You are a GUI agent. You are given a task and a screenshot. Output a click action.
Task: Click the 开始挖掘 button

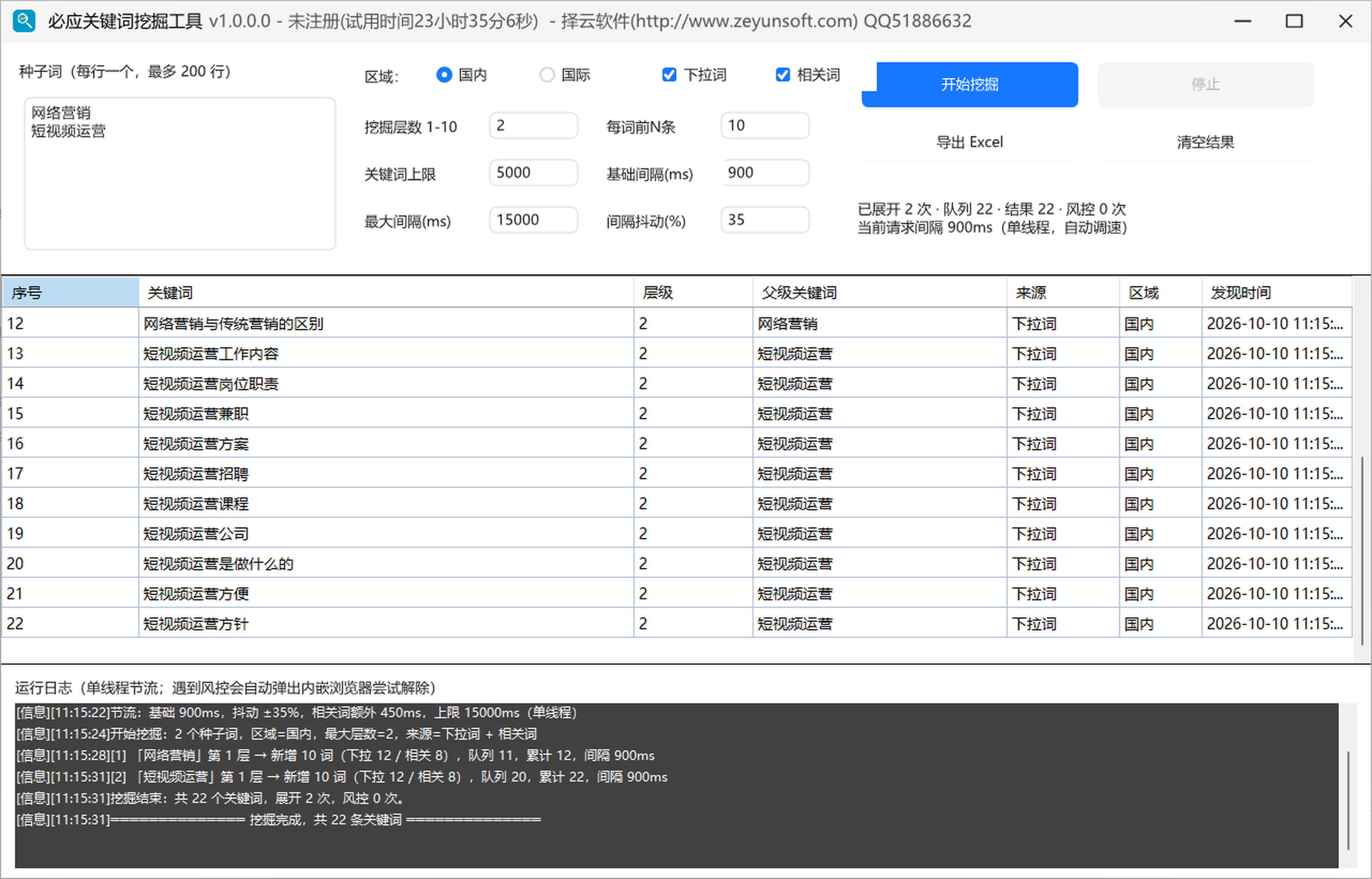tap(969, 85)
